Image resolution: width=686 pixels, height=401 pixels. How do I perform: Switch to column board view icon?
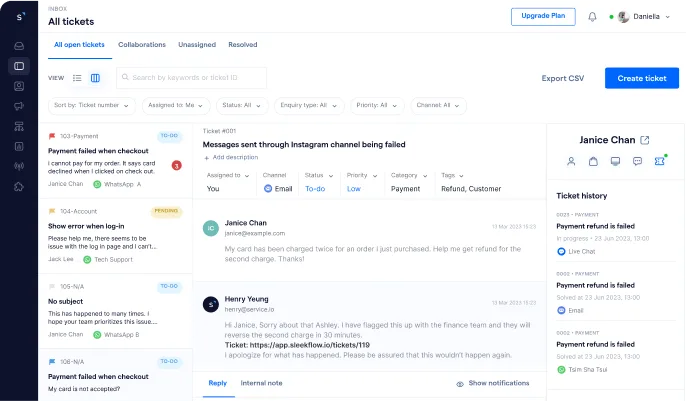(x=95, y=78)
